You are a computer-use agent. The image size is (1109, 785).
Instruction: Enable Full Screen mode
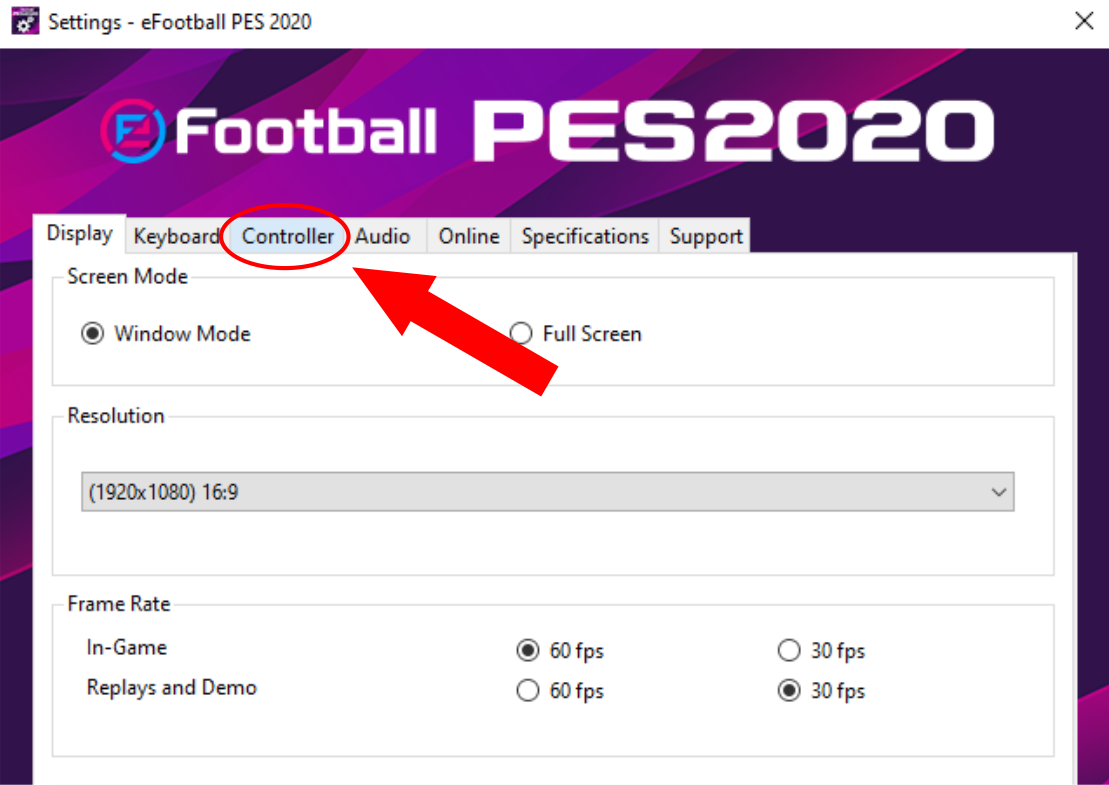tap(520, 333)
